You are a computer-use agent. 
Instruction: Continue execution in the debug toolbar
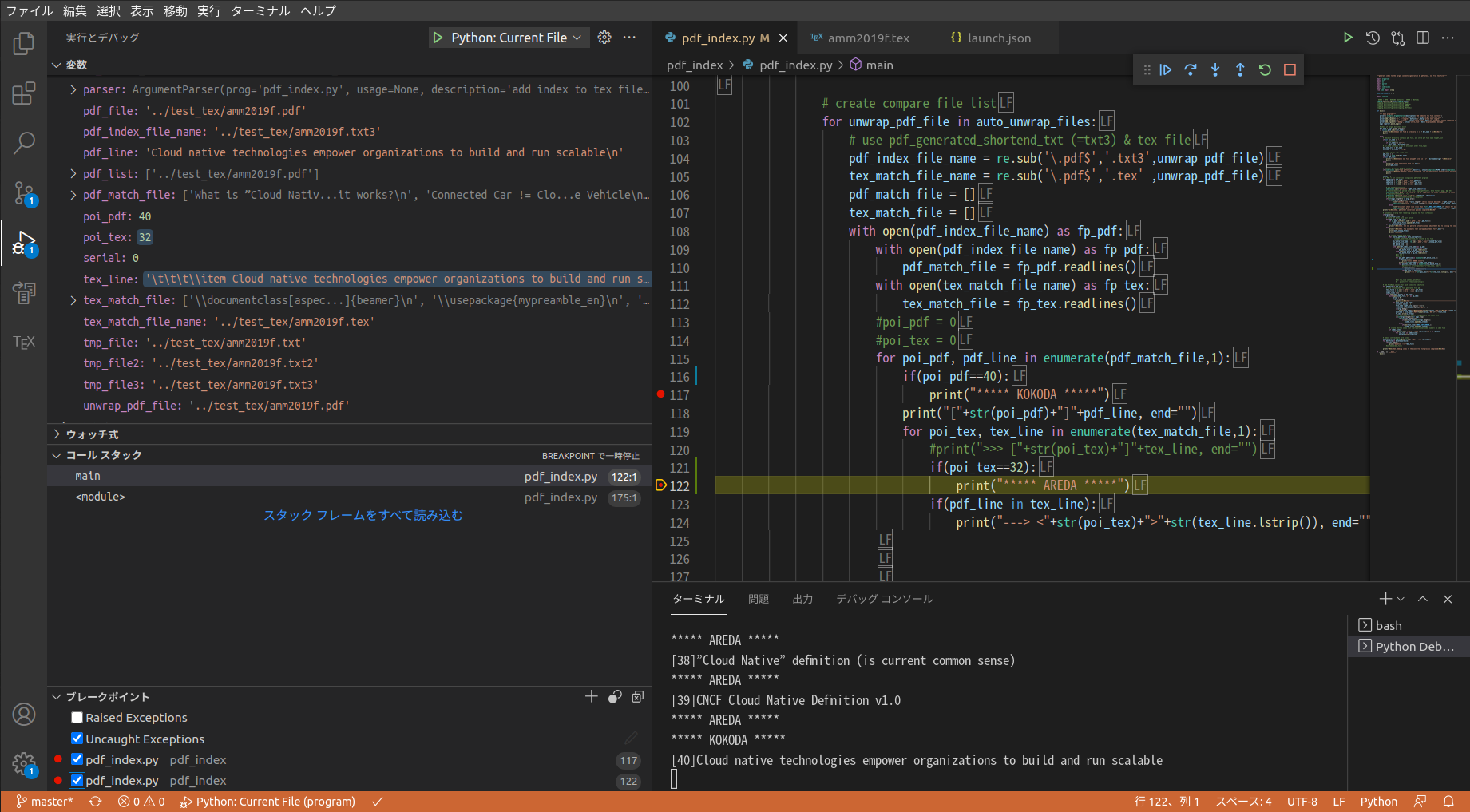tap(1165, 69)
